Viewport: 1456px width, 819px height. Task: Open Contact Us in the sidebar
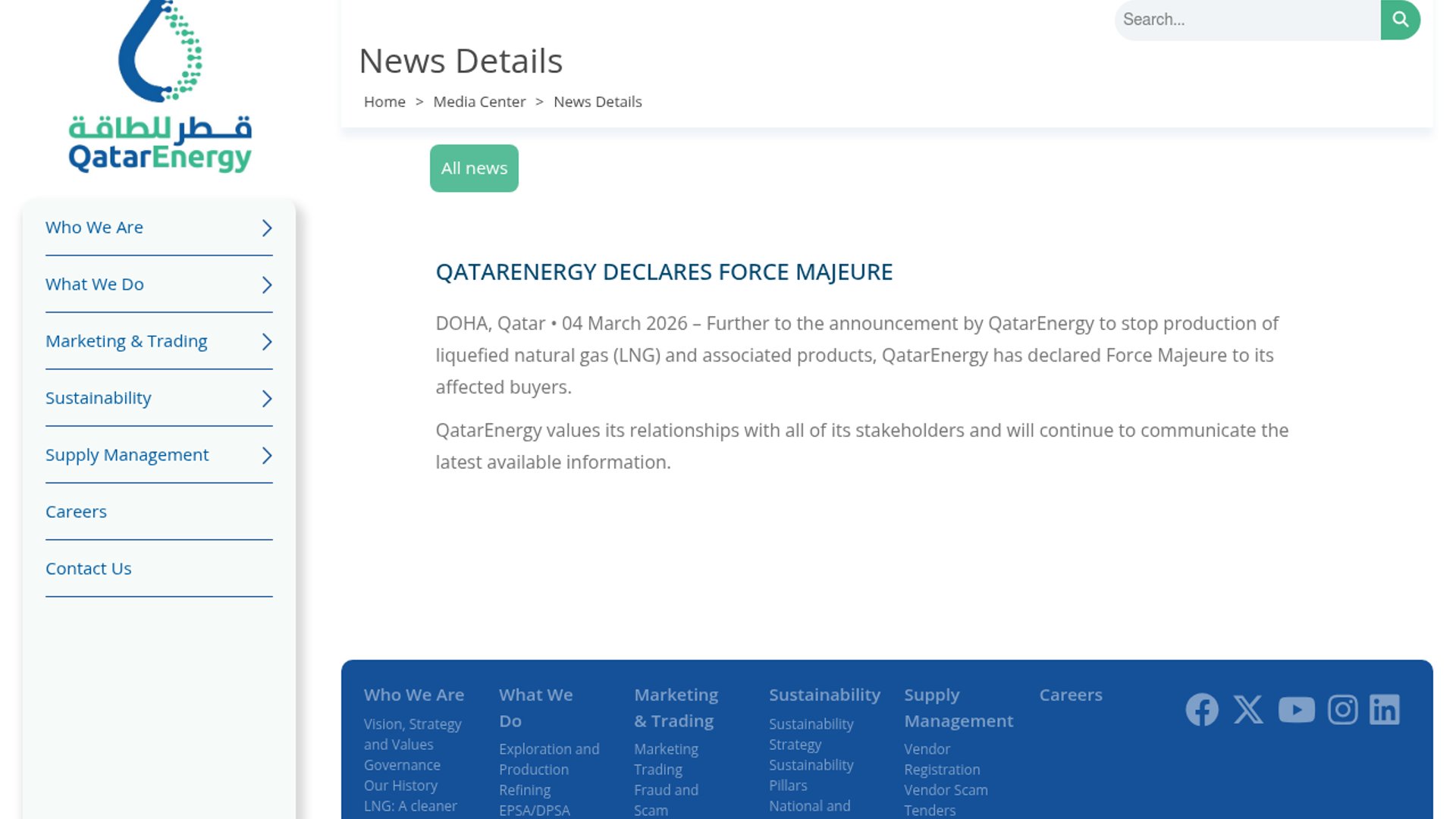pyautogui.click(x=88, y=569)
